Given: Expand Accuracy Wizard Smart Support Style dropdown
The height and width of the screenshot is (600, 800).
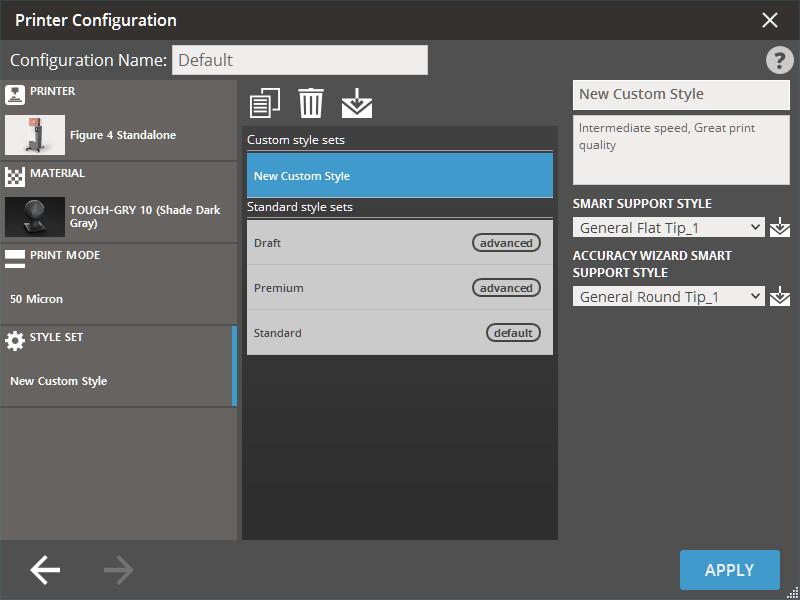Looking at the screenshot, I should [668, 297].
